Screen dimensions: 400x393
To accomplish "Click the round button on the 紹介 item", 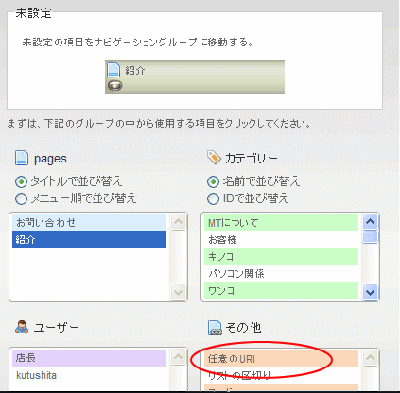I will click(115, 86).
